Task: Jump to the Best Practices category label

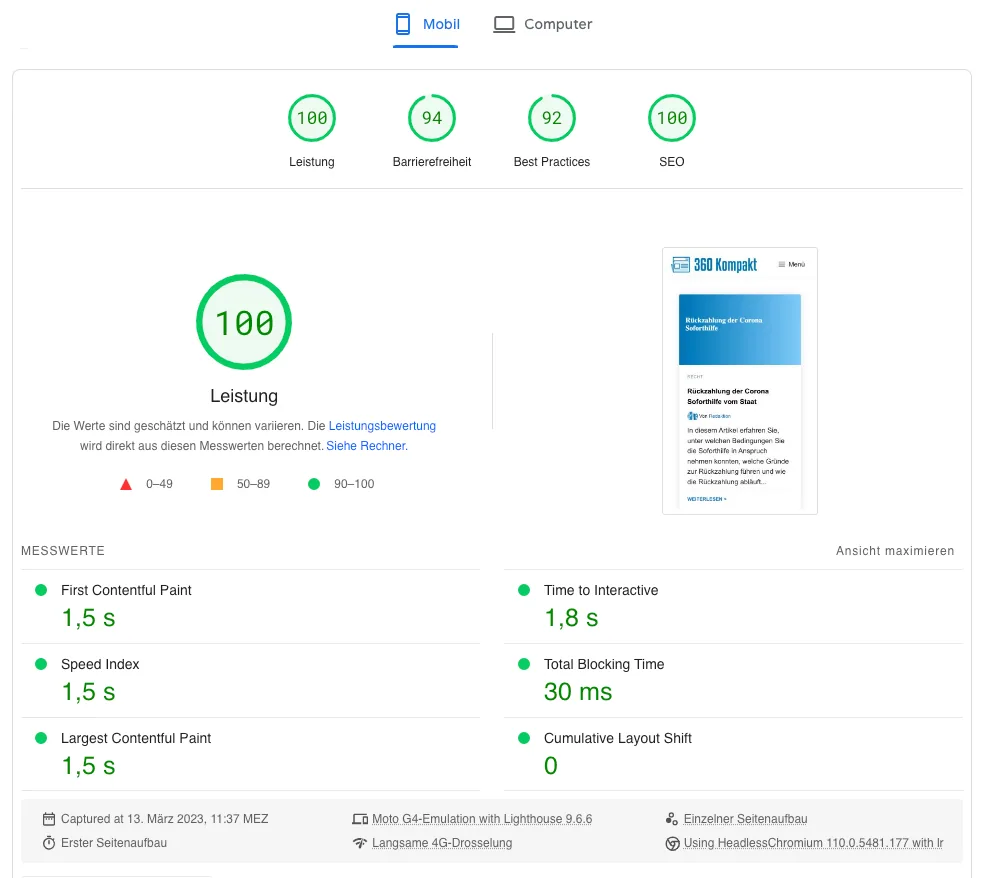Action: (x=551, y=162)
